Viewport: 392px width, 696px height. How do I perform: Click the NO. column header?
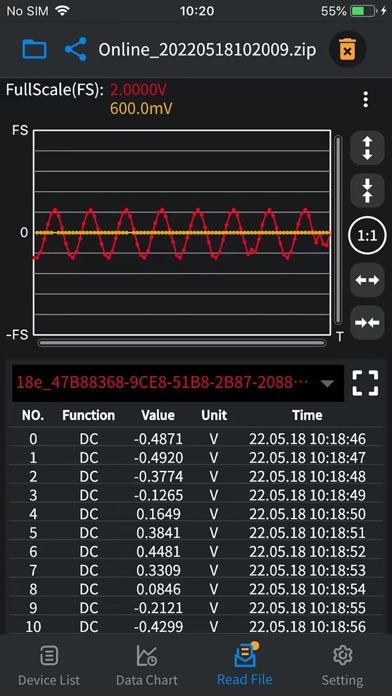point(33,415)
